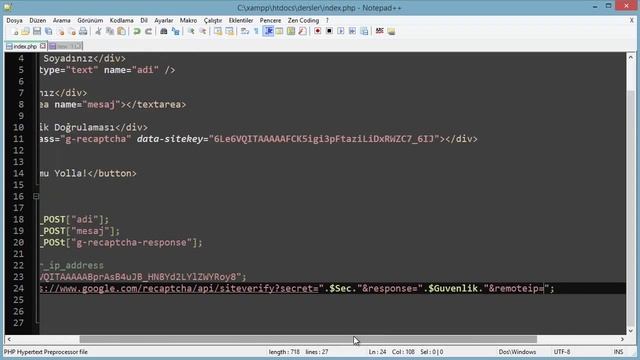Click the horizontal scrollbar left arrow

click(x=9, y=339)
